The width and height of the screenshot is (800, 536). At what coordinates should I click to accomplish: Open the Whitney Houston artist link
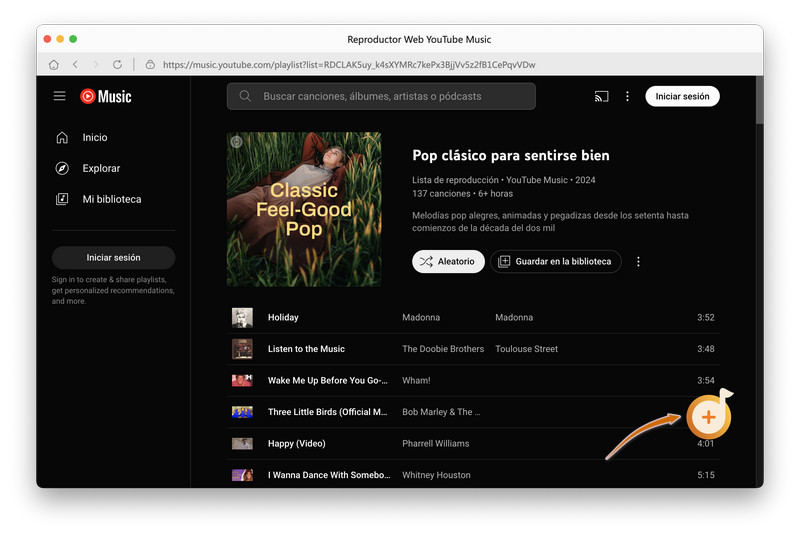pyautogui.click(x=436, y=475)
